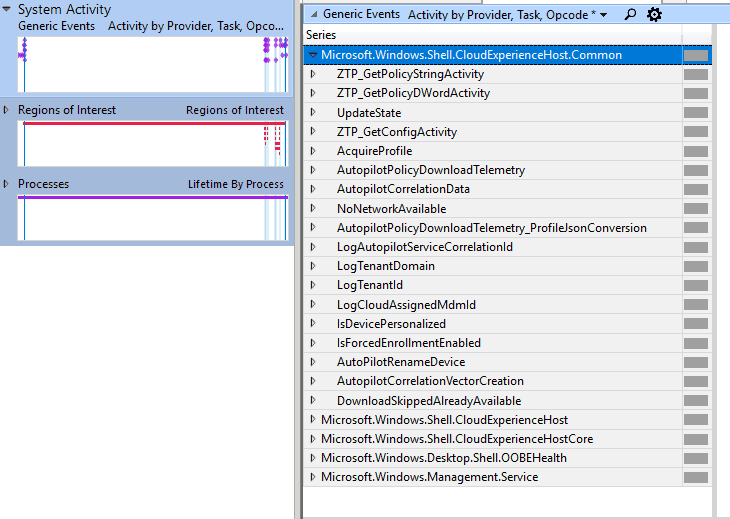Expand the LogCloudAssignedMdmId row
730x519 pixels.
[x=313, y=304]
